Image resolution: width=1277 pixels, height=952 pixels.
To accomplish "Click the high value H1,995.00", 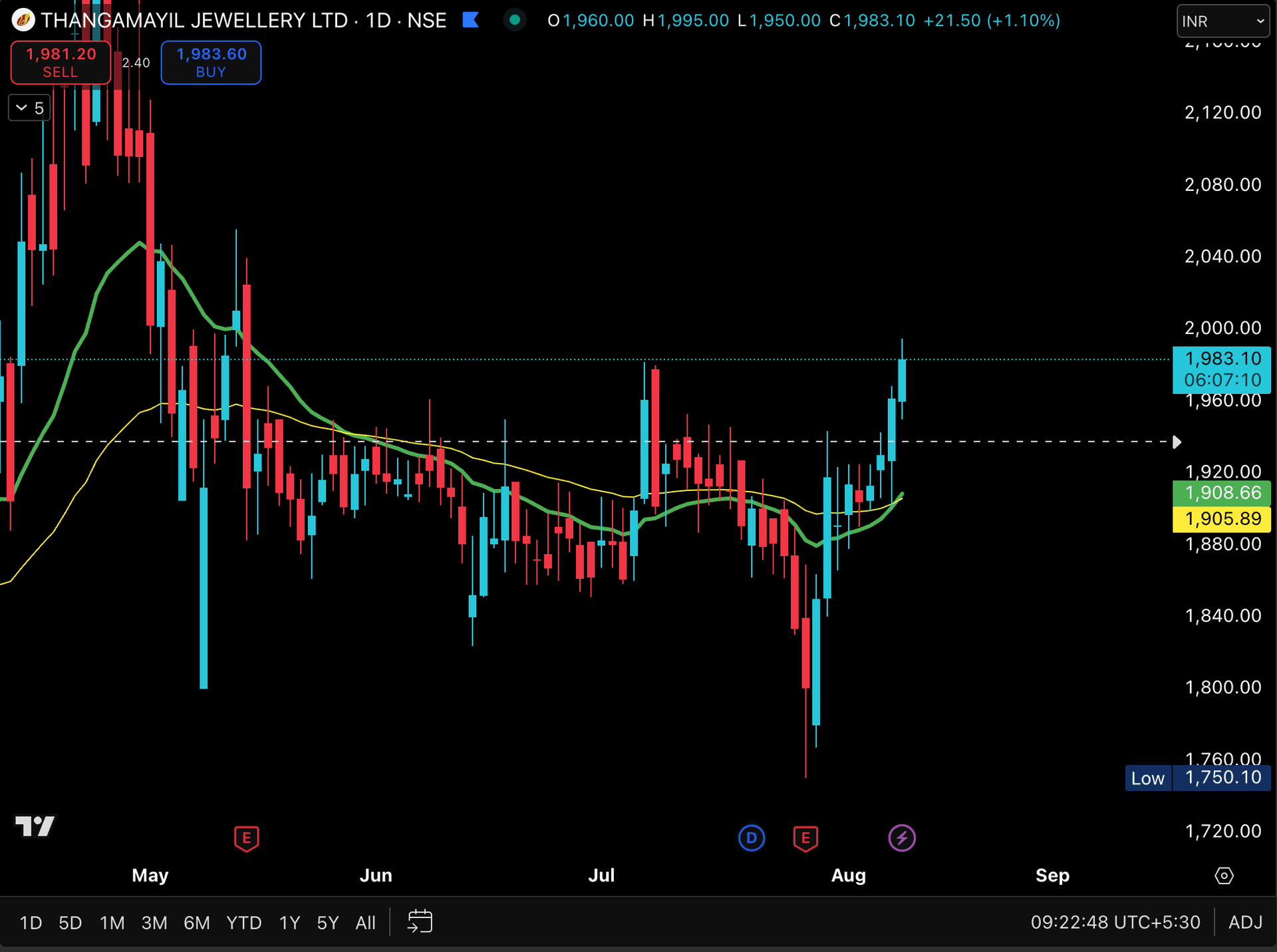I will pyautogui.click(x=686, y=21).
